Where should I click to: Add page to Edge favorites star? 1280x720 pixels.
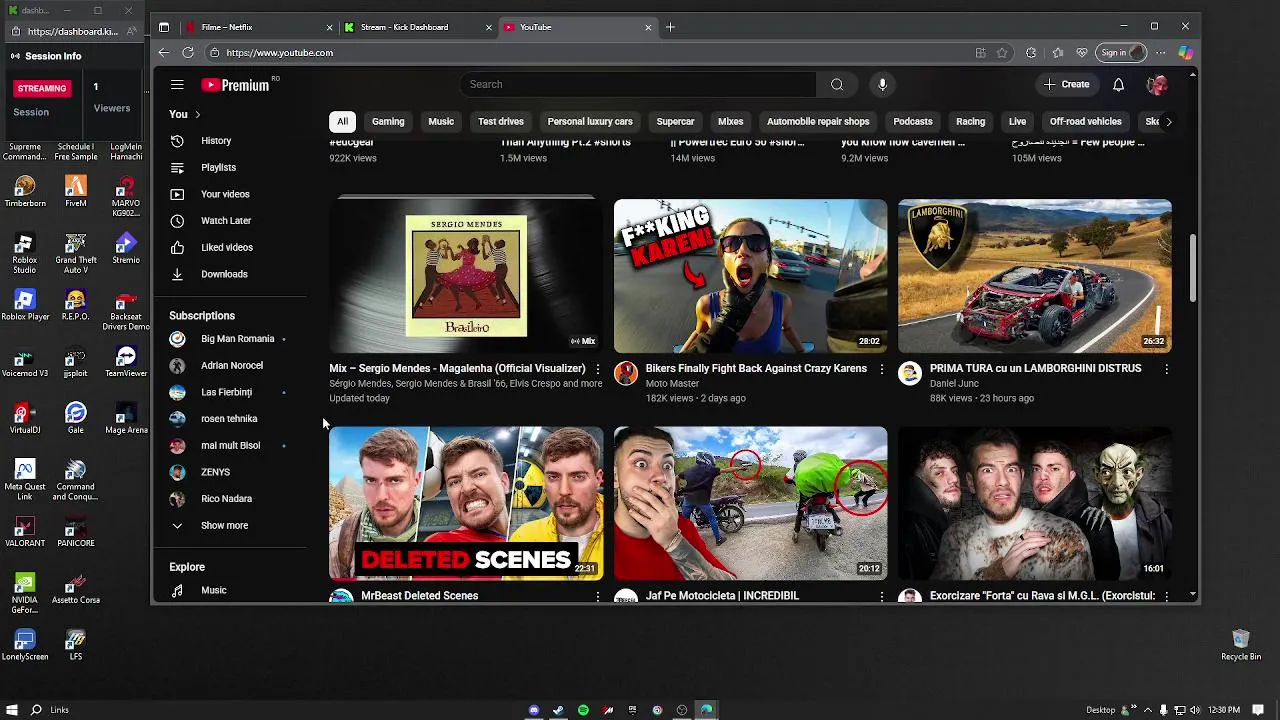pos(1002,53)
